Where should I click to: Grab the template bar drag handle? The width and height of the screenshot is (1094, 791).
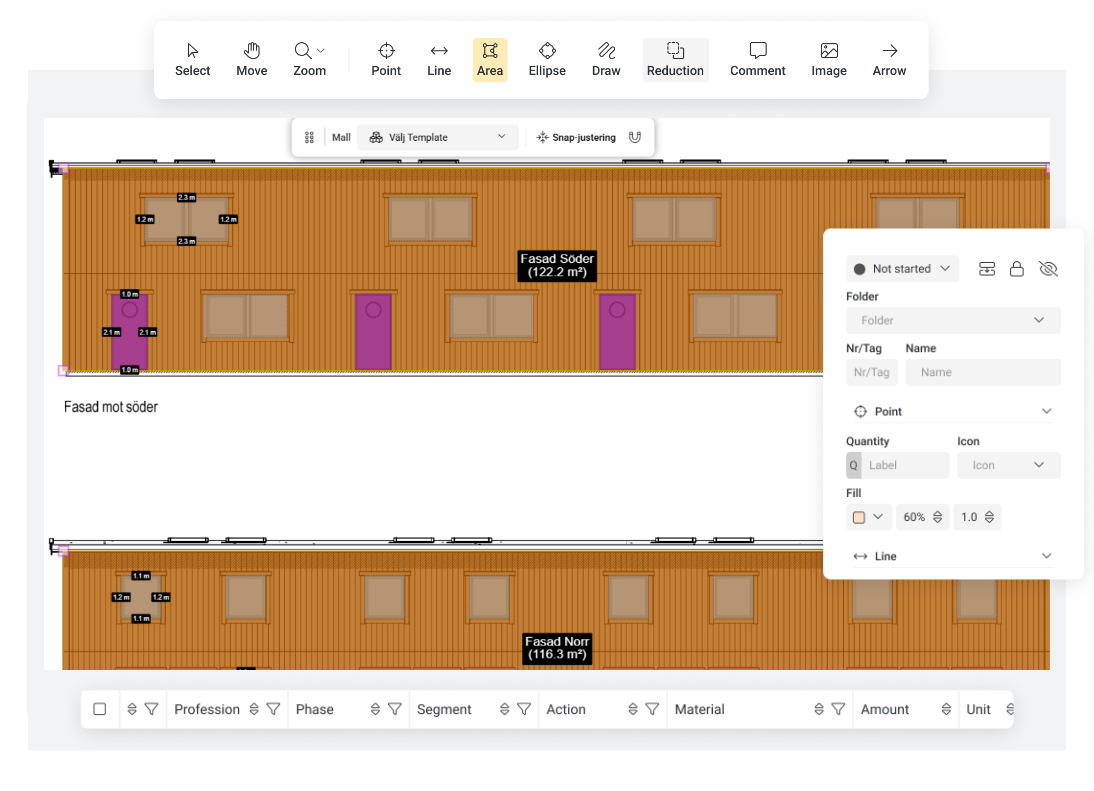click(309, 137)
